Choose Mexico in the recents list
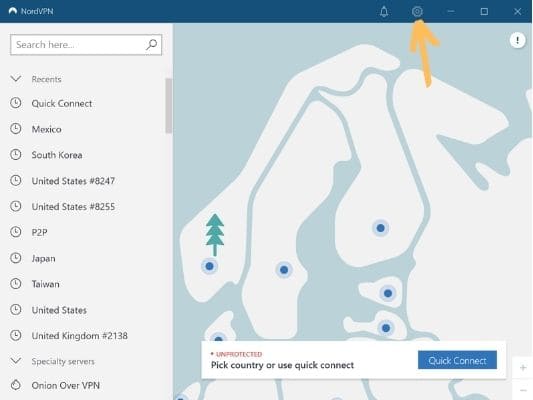Viewport: 533px width, 400px height. 47,129
